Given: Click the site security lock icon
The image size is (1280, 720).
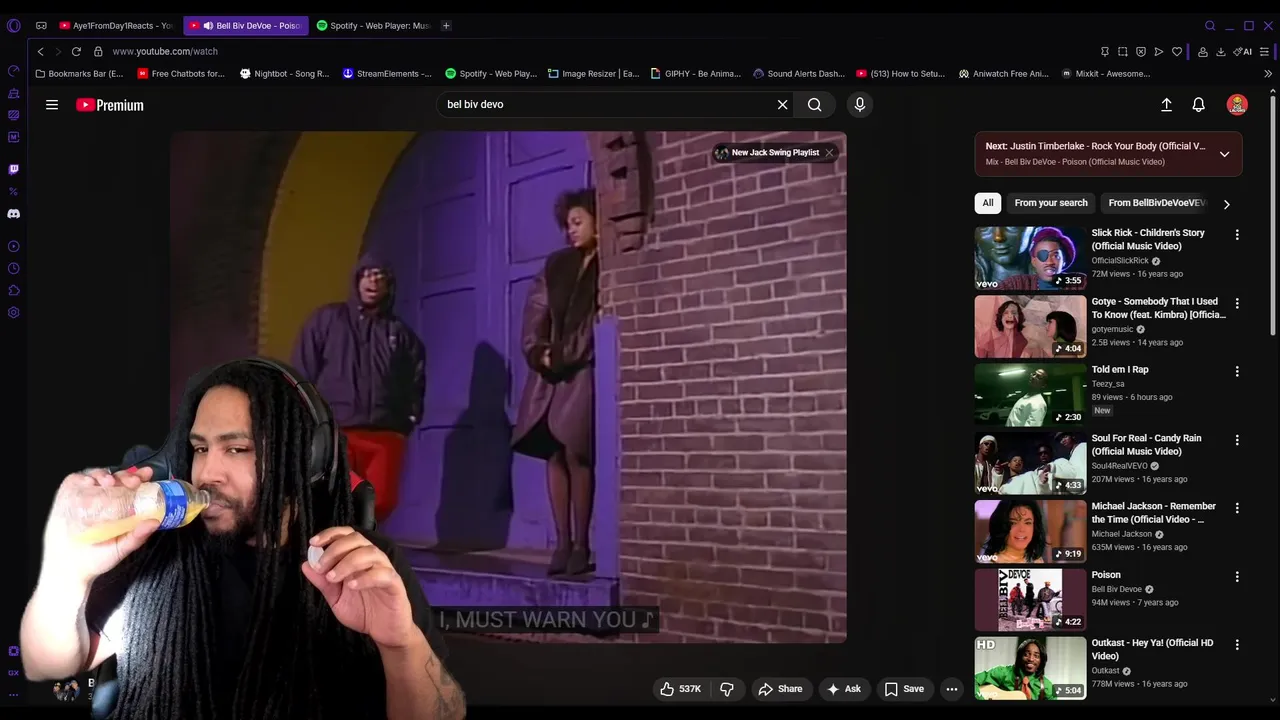Looking at the screenshot, I should point(98,51).
